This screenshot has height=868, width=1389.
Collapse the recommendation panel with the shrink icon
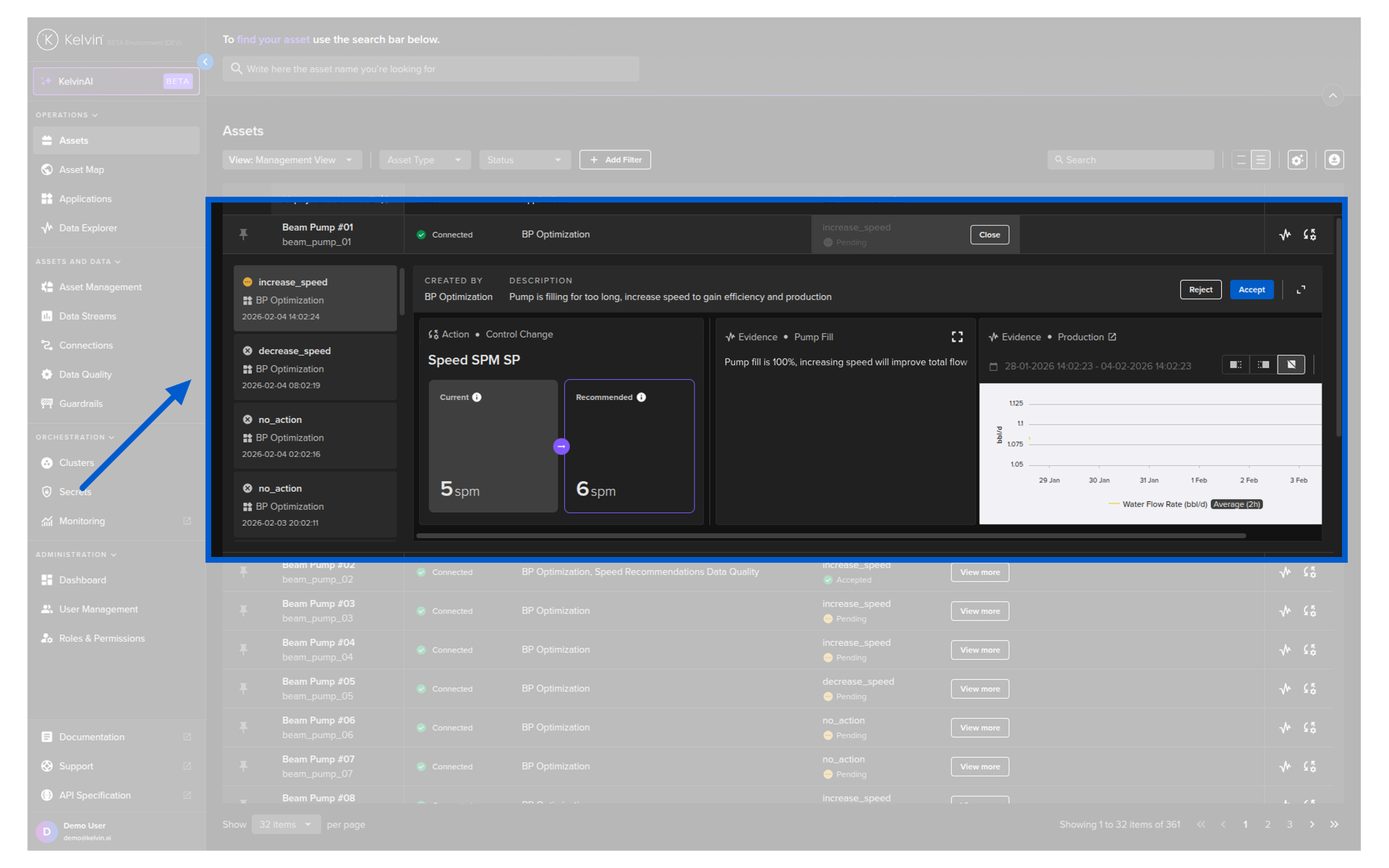point(1301,289)
